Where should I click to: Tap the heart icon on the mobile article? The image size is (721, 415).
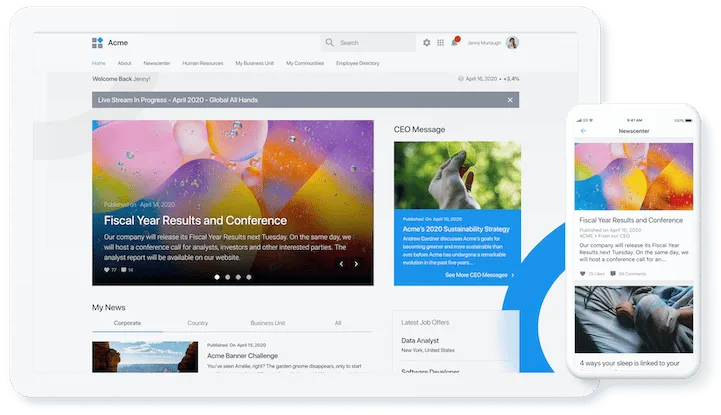[x=582, y=273]
